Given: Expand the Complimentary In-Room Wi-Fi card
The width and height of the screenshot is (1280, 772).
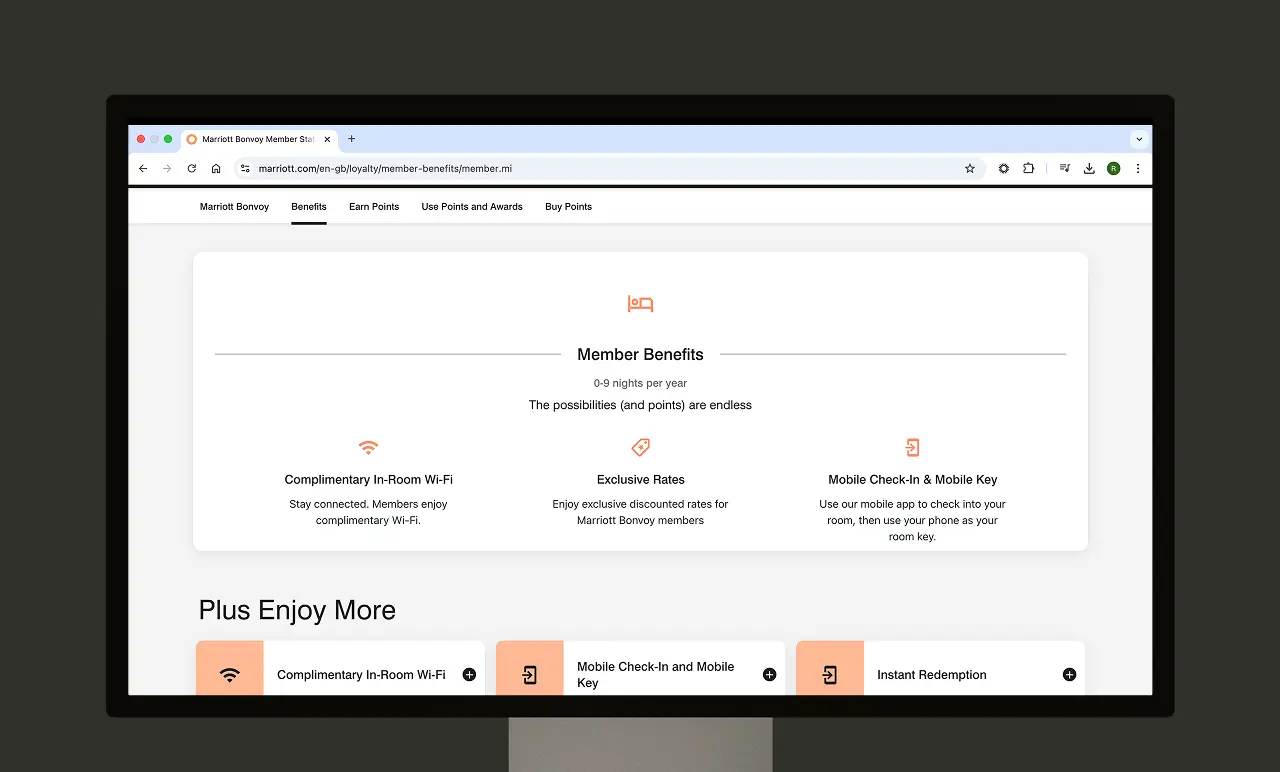Looking at the screenshot, I should tap(467, 674).
